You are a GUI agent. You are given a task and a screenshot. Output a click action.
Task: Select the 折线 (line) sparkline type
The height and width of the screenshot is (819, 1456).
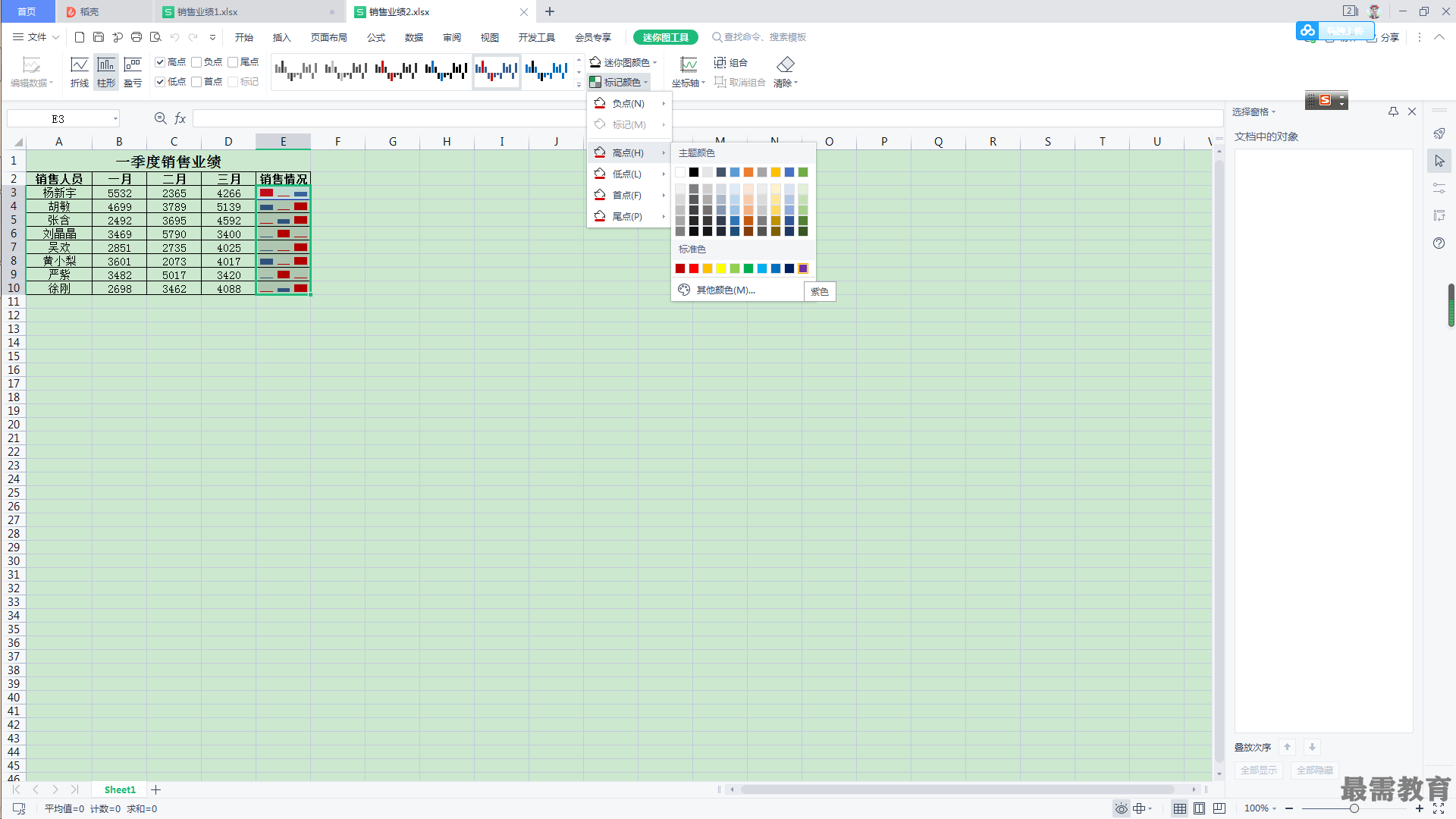pyautogui.click(x=80, y=72)
